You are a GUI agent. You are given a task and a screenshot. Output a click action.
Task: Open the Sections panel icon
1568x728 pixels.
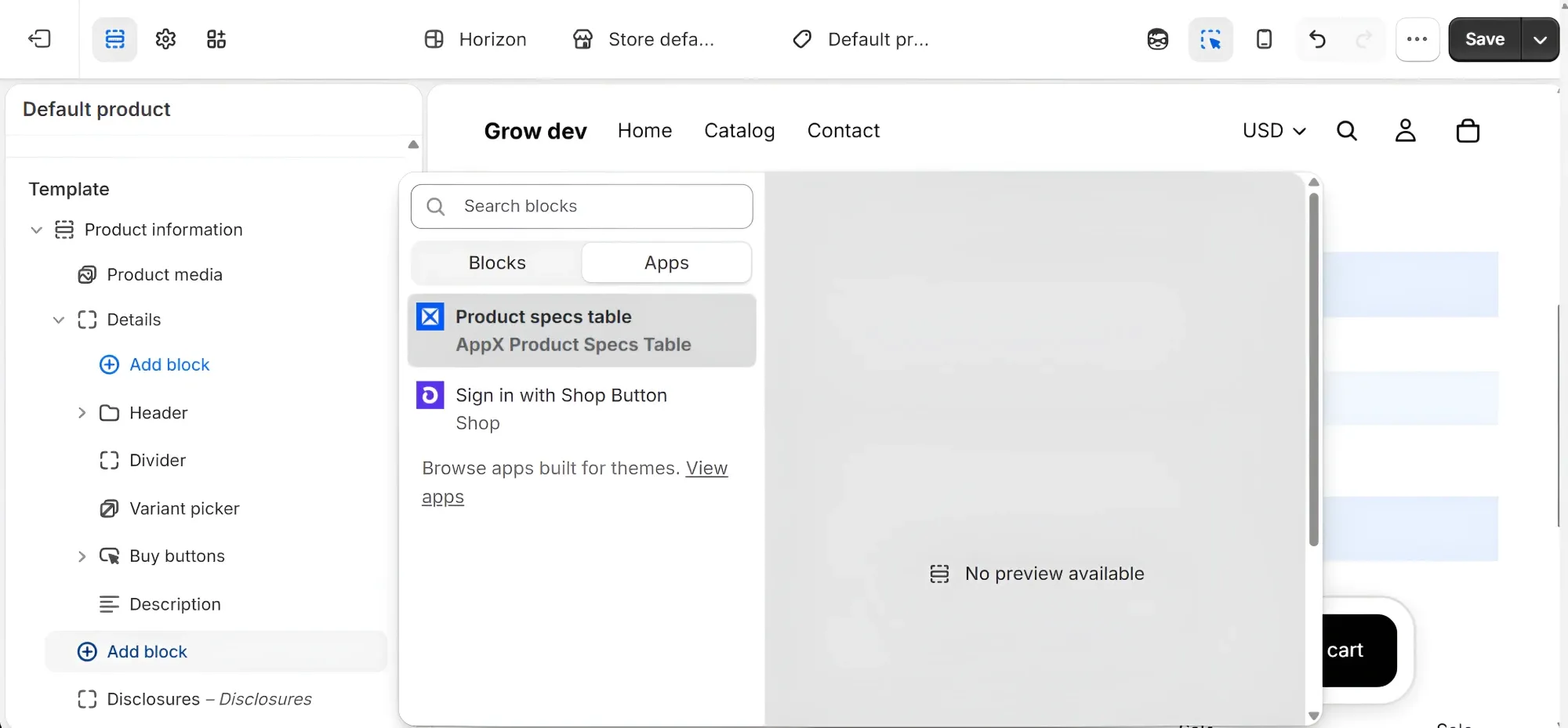click(115, 39)
